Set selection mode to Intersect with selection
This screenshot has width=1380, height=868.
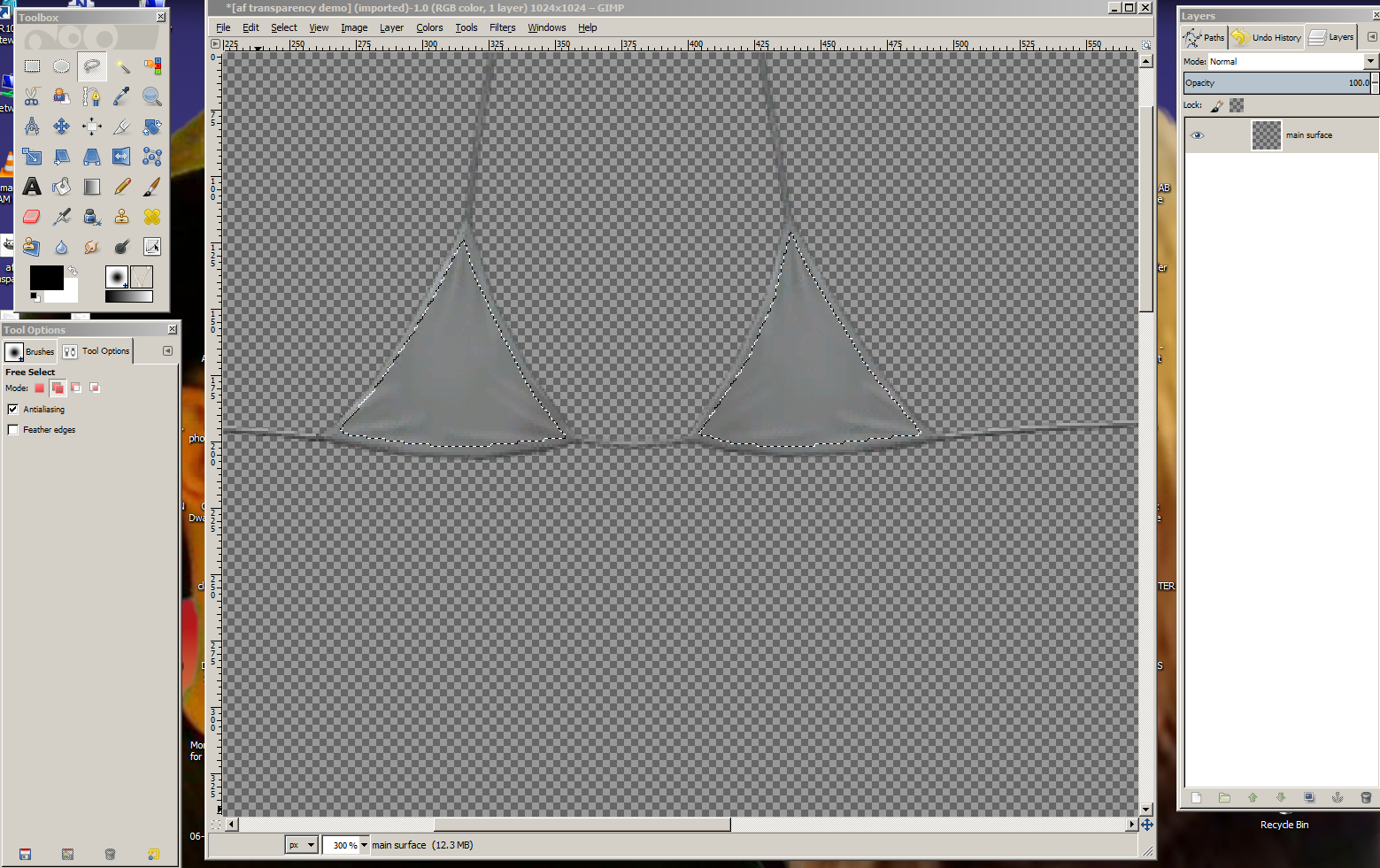tap(95, 388)
